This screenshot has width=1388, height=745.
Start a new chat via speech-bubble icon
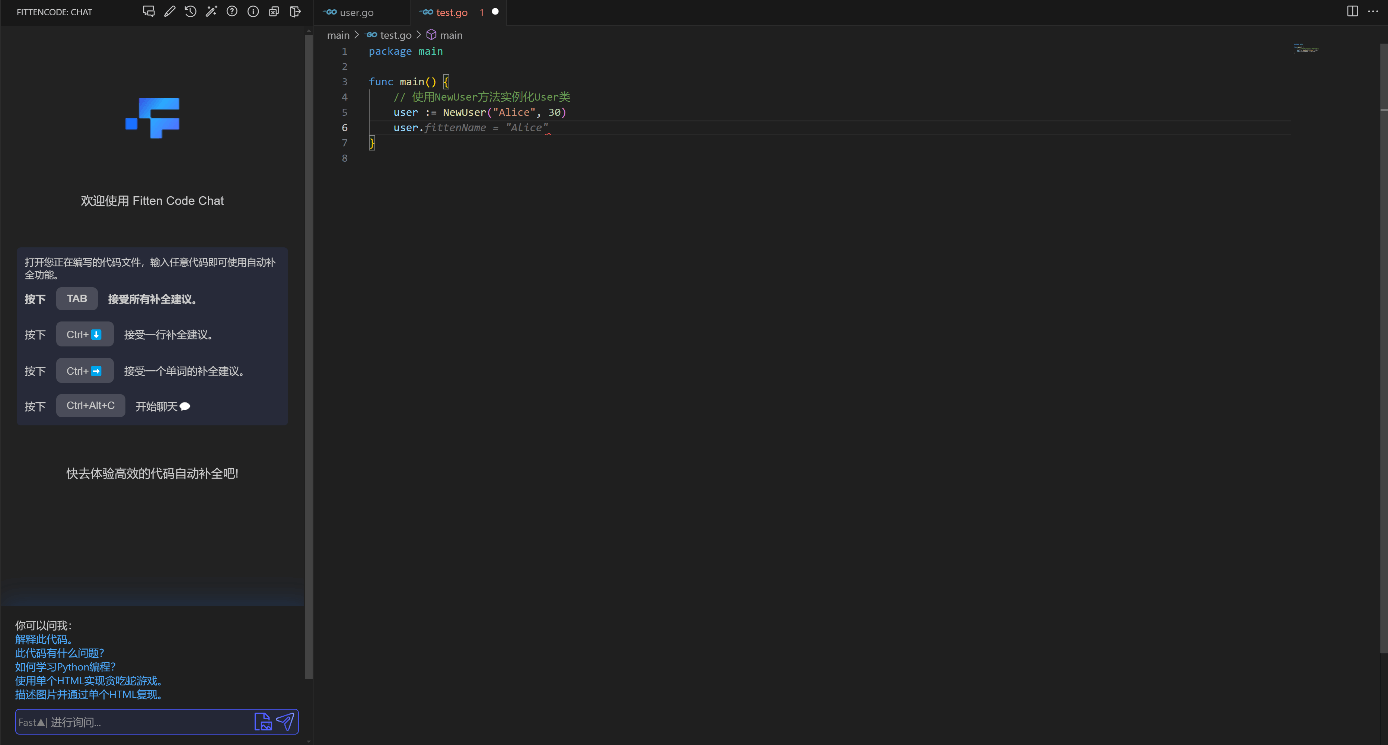click(149, 12)
